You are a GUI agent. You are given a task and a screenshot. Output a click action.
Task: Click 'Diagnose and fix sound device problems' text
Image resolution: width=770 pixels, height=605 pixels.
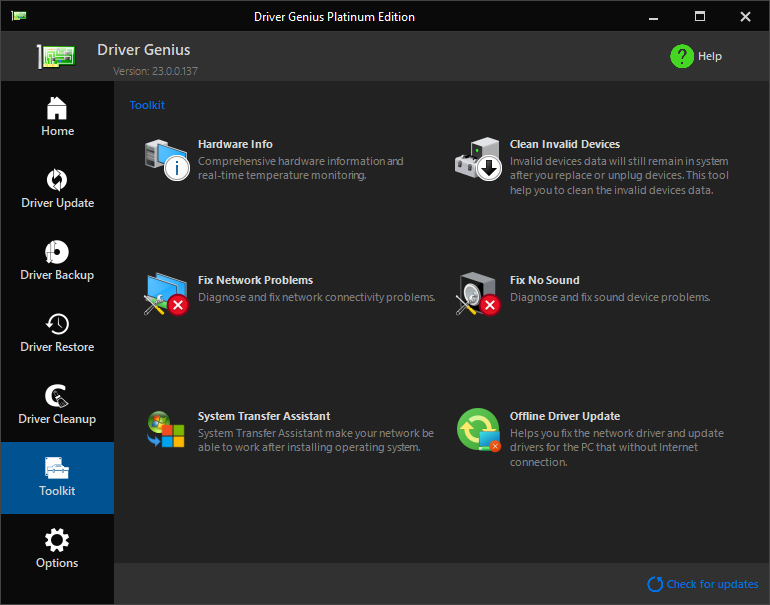(610, 297)
